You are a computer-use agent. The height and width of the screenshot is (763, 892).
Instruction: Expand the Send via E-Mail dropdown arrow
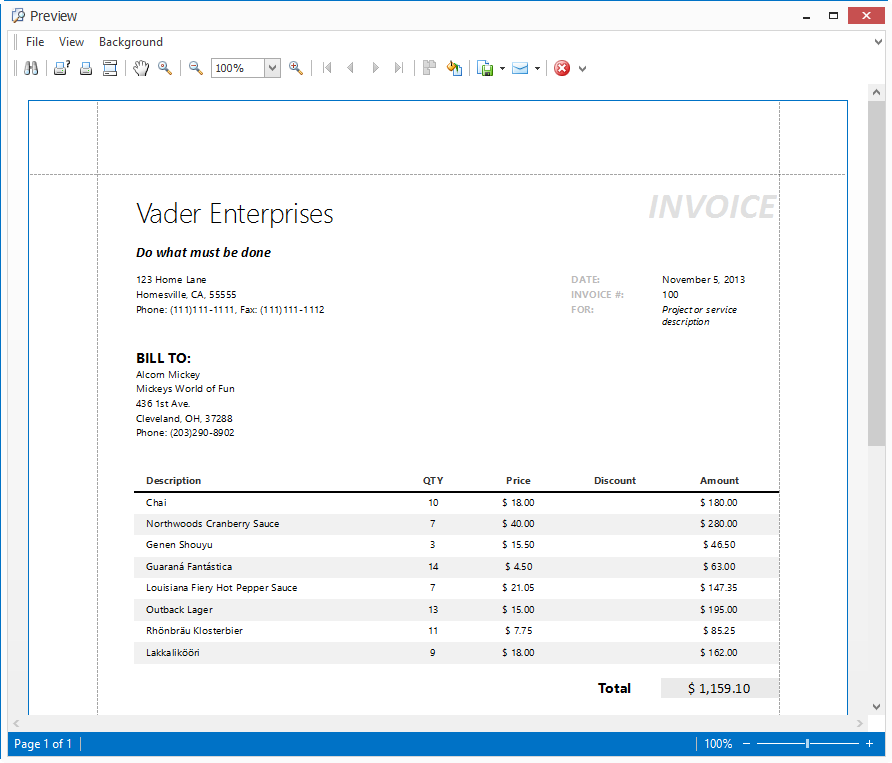(x=537, y=68)
